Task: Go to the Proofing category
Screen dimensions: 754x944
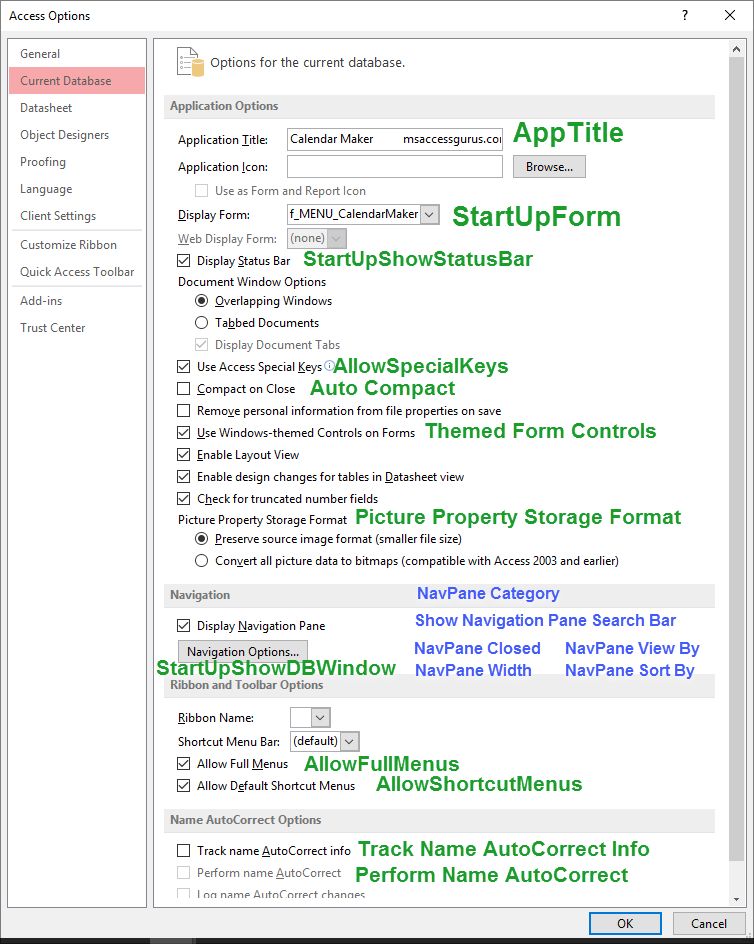Action: click(77, 162)
